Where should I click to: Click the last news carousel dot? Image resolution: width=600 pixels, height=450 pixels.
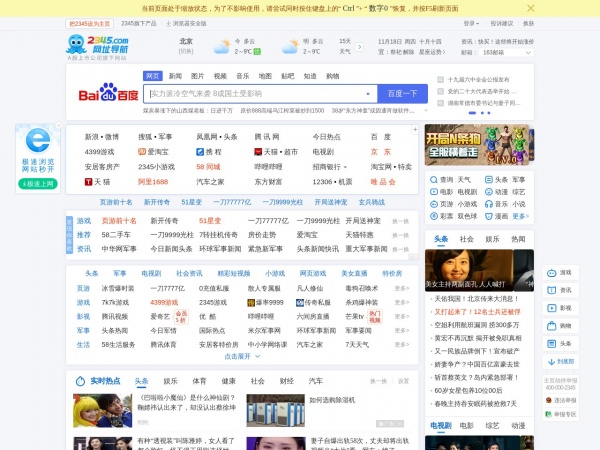pos(489,113)
